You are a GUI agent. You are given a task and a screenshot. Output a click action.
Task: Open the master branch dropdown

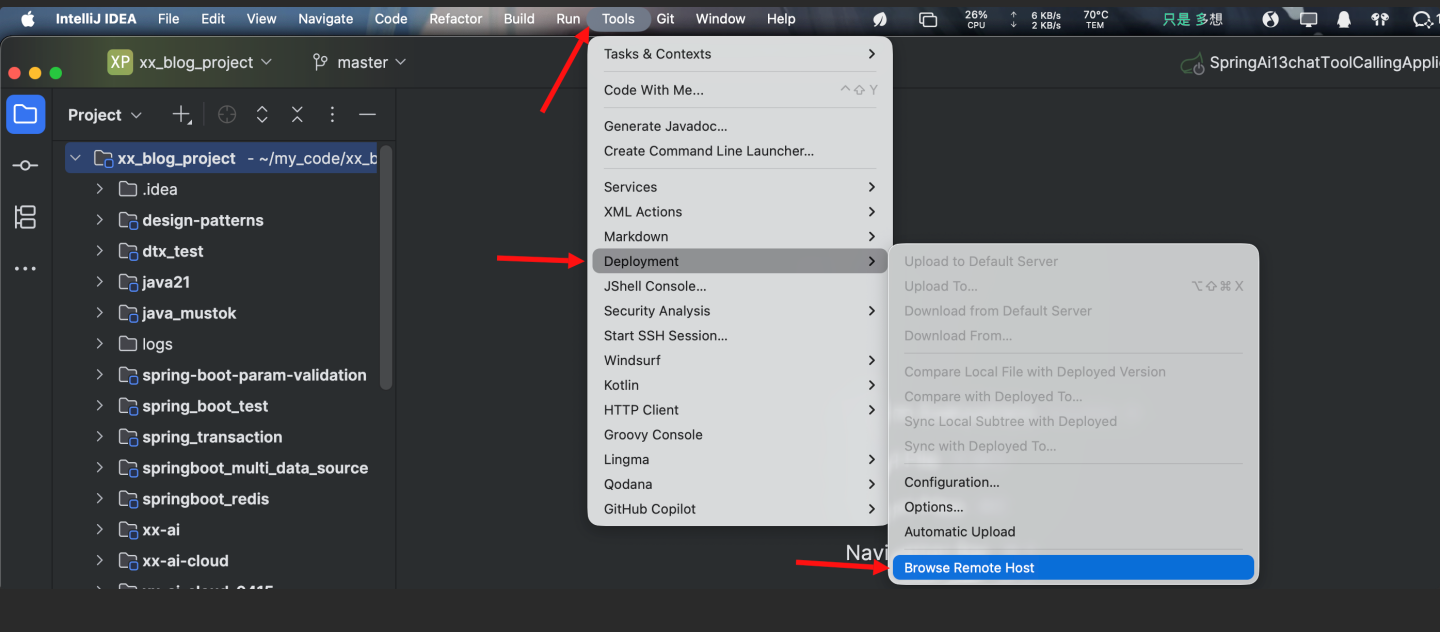click(360, 62)
